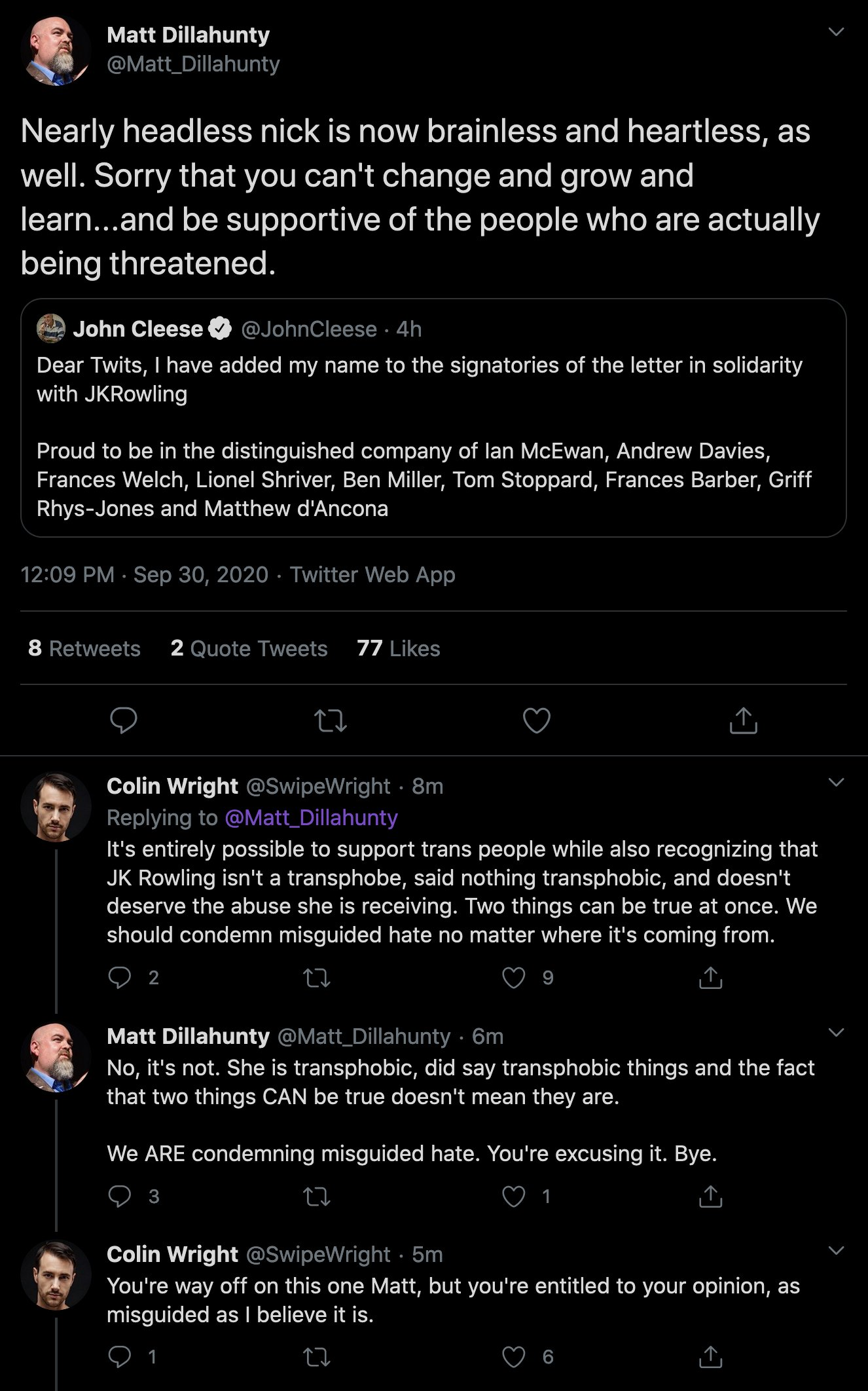This screenshot has width=868, height=1391.
Task: View the 8 Retweets list
Action: coord(84,648)
